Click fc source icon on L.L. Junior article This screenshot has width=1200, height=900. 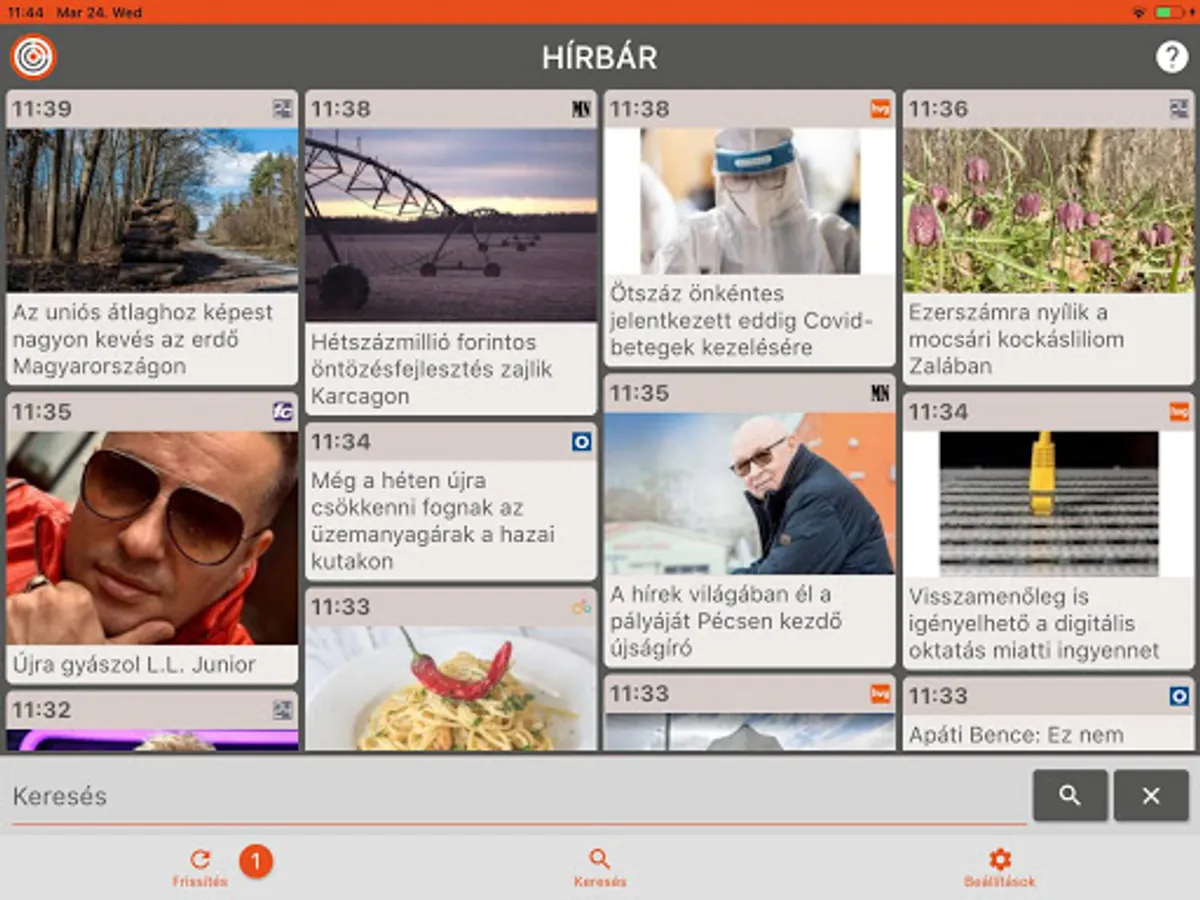point(283,411)
